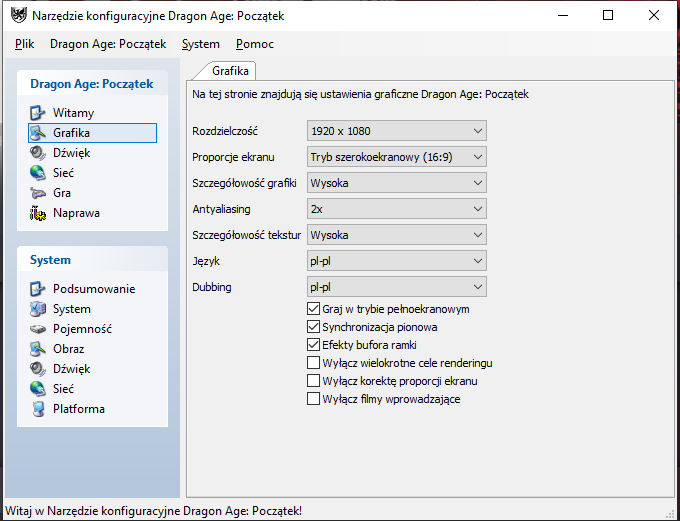This screenshot has height=521, width=680.
Task: Select Witamy text in the sidebar
Action: (x=73, y=113)
